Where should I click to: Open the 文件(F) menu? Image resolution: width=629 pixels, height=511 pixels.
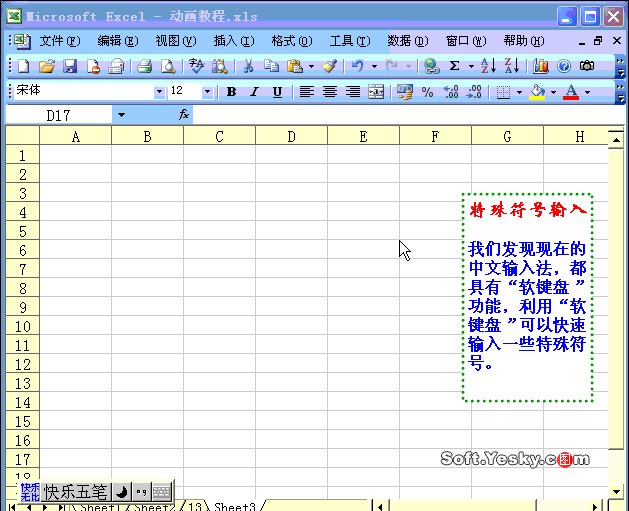click(60, 41)
